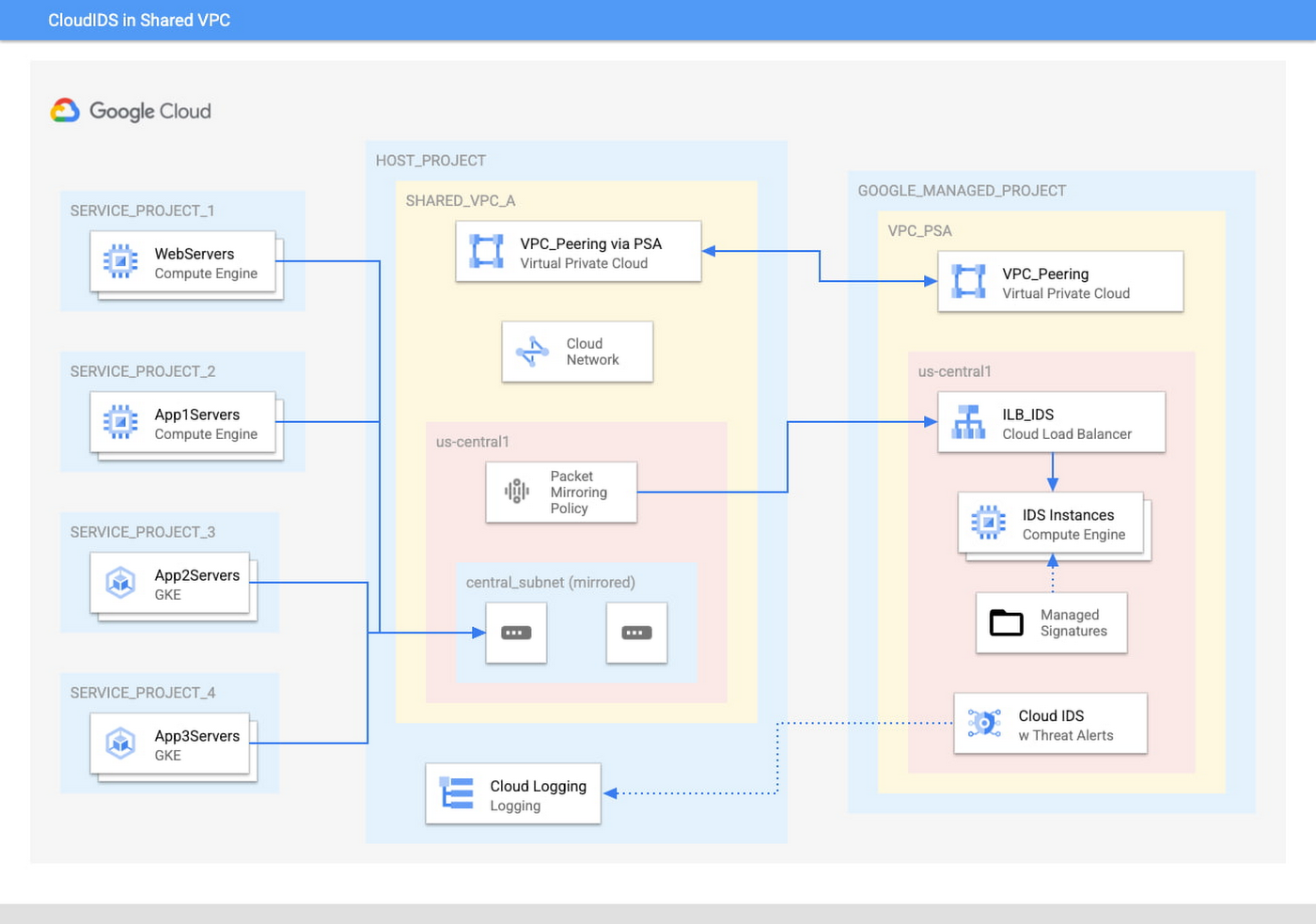Select the SERVICE_PROJECT_1 label
1316x924 pixels.
pyautogui.click(x=142, y=211)
